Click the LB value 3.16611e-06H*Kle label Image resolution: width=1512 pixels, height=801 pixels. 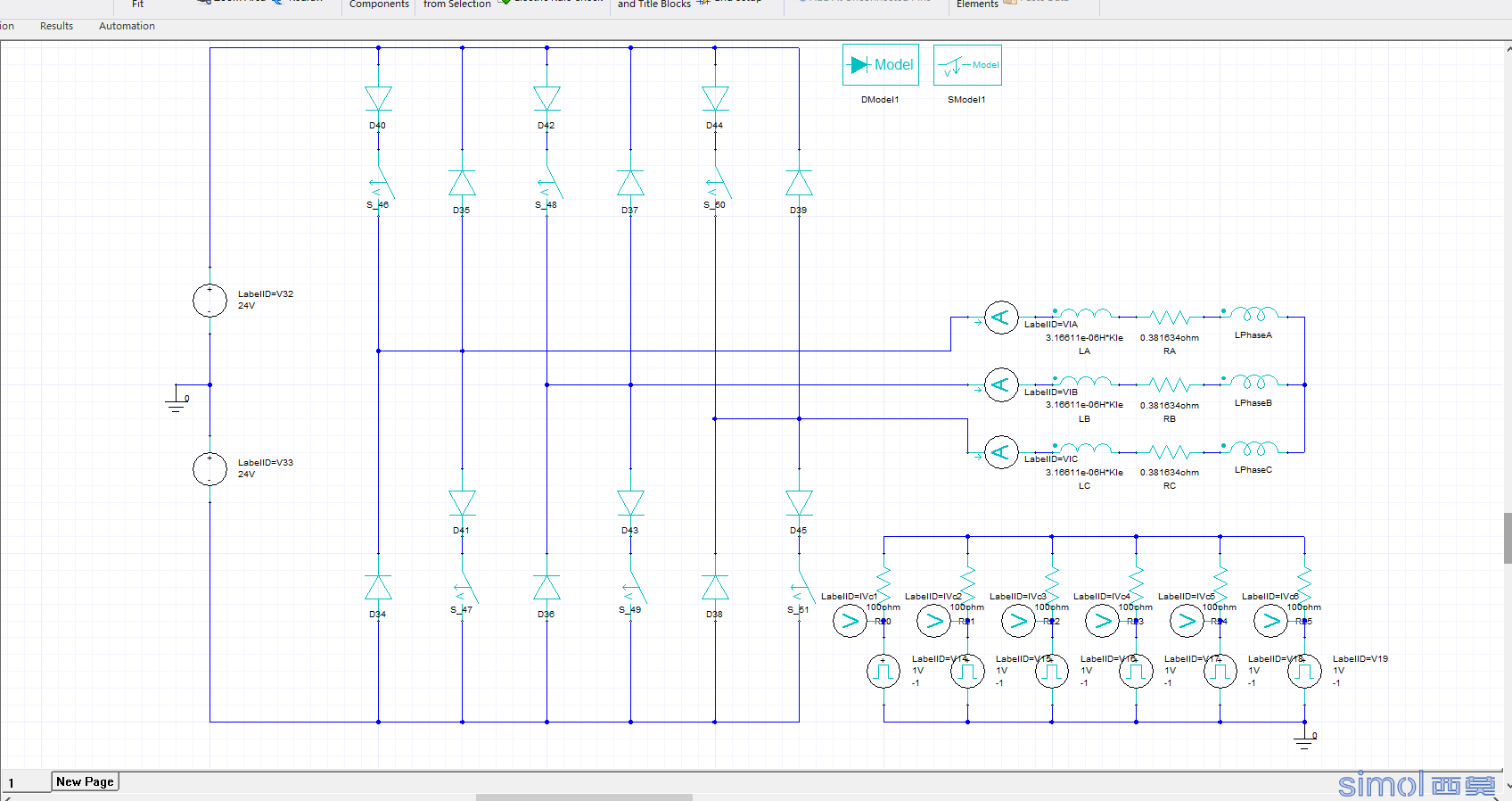(1084, 405)
